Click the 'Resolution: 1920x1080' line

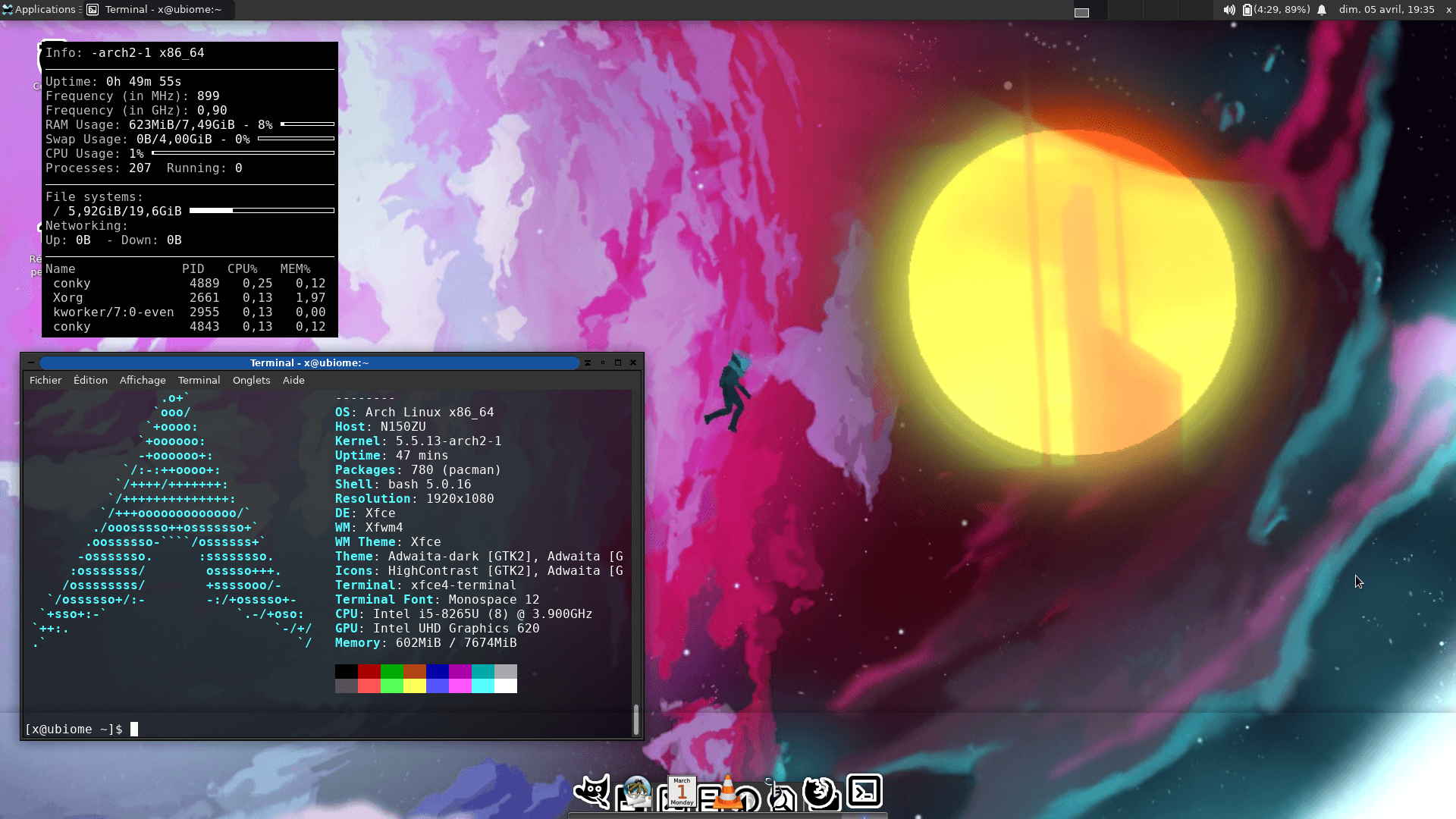pos(415,498)
